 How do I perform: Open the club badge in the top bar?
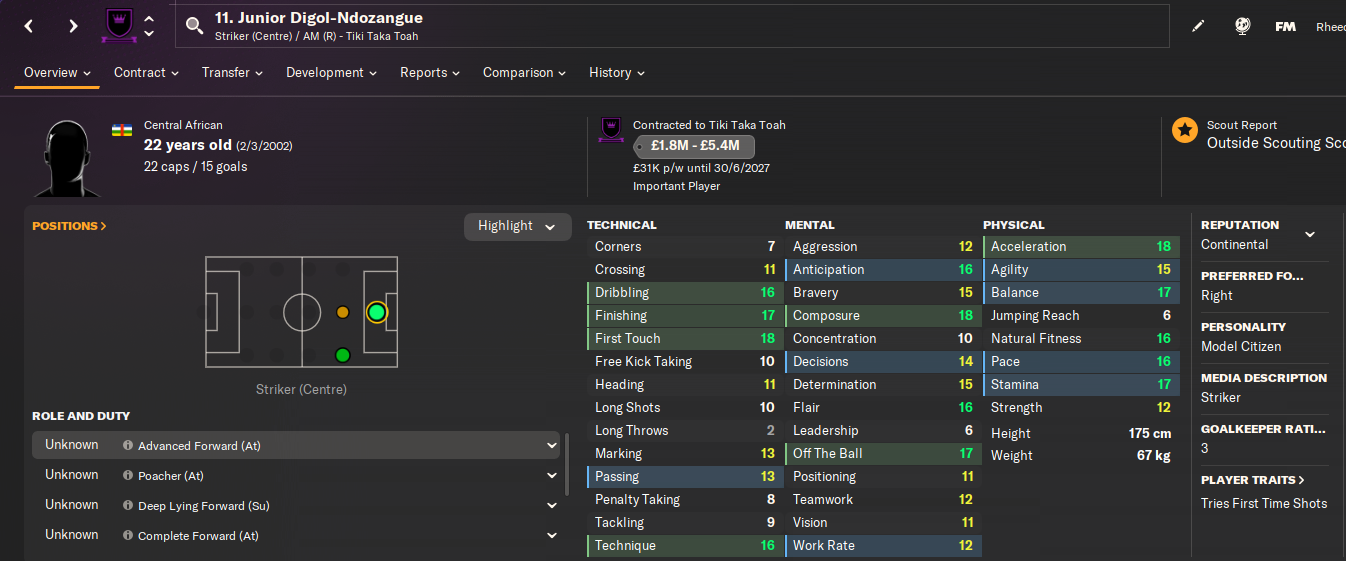click(x=117, y=26)
